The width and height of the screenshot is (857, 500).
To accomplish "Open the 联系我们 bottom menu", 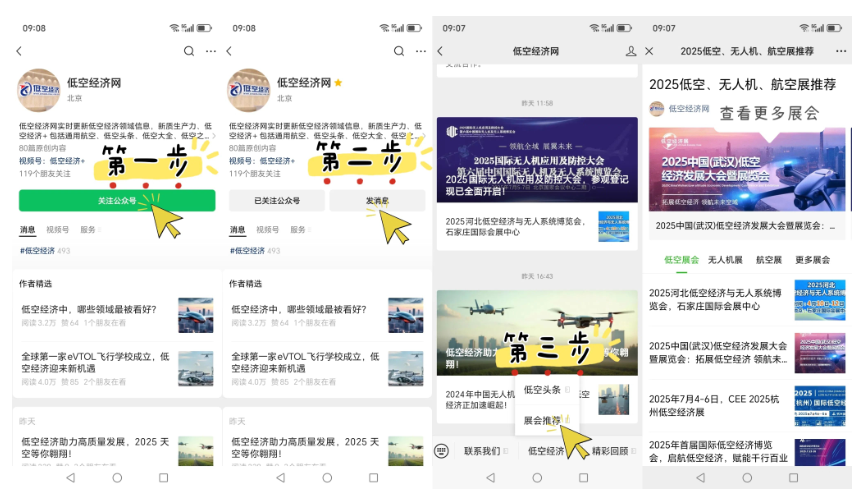I will pos(483,451).
